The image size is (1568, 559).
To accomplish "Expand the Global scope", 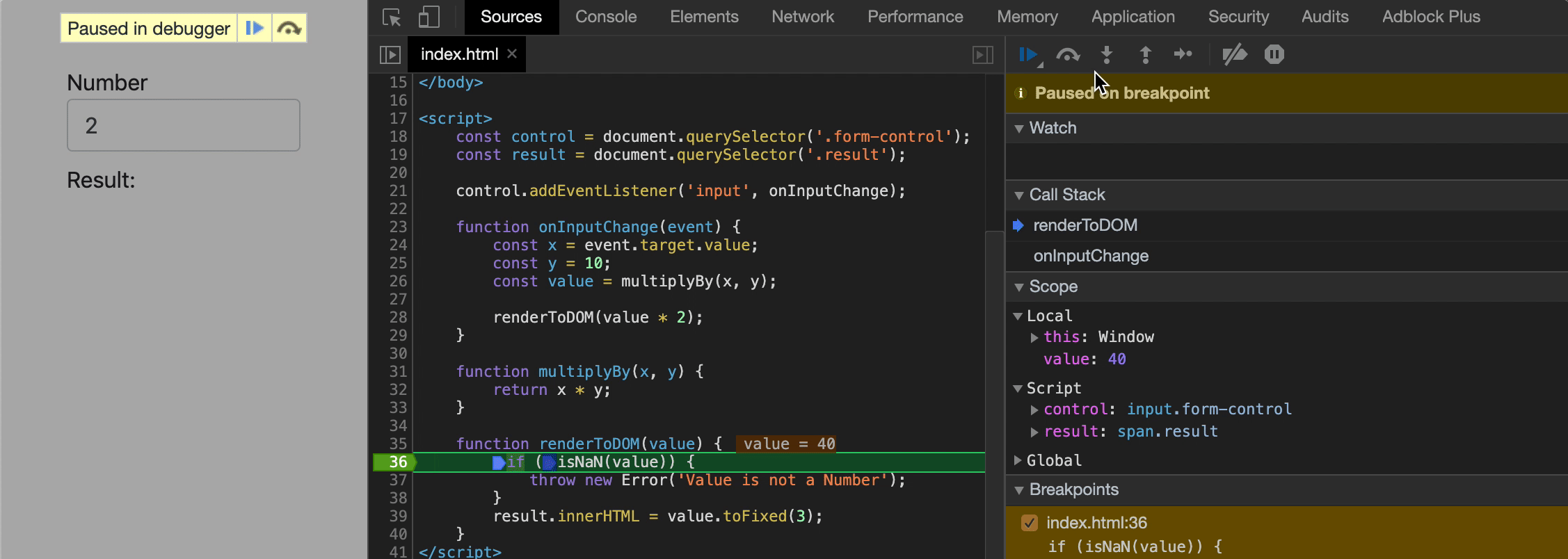I will coord(1018,460).
